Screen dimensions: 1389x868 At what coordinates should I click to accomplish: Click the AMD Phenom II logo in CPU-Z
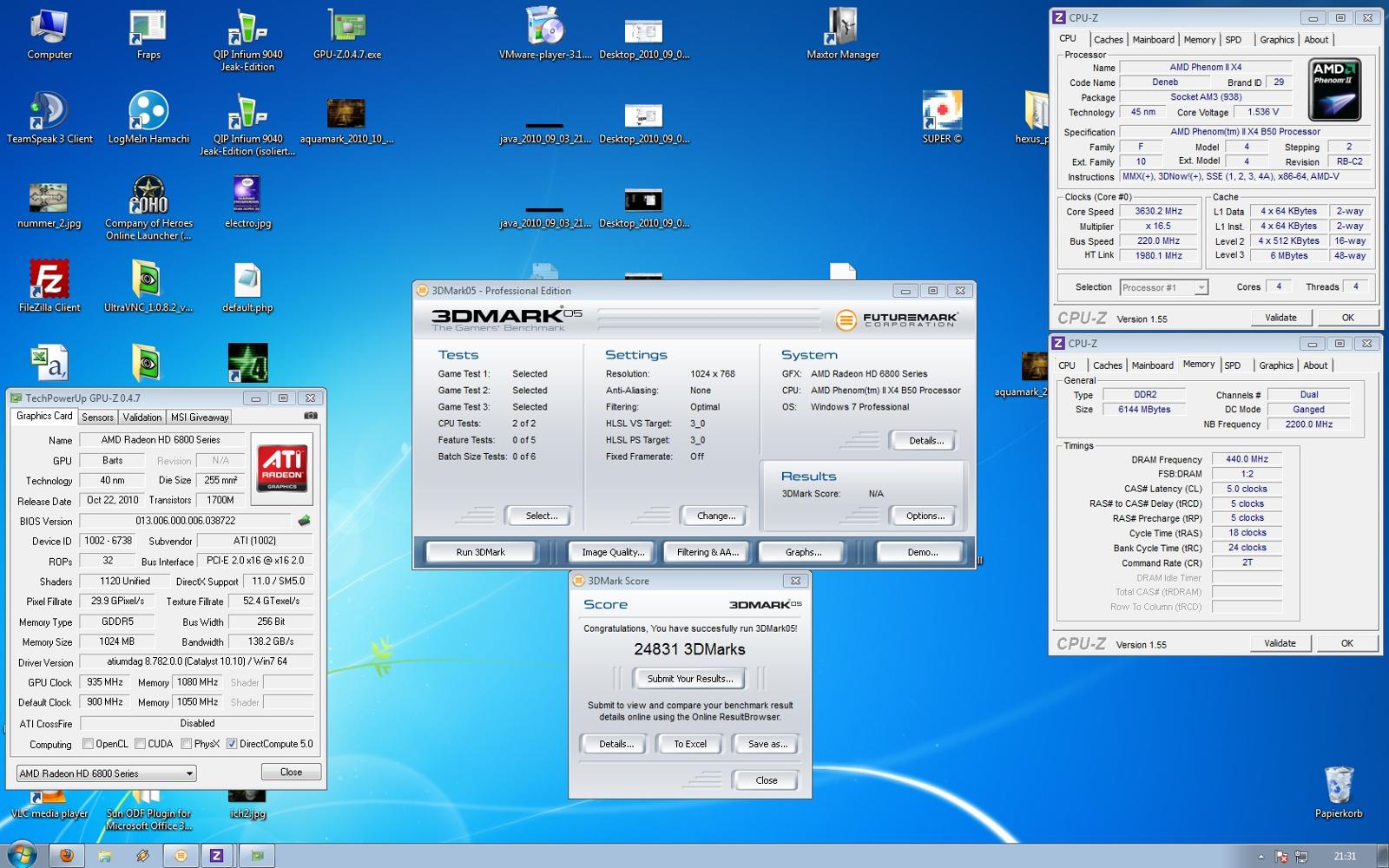(1334, 90)
